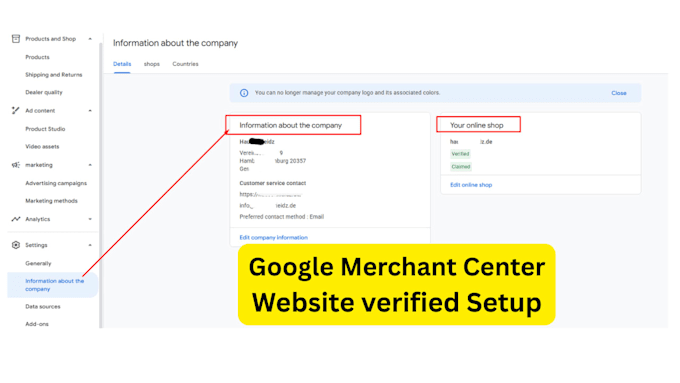Open Product Studio under Ad content
680x383 pixels.
(x=45, y=129)
